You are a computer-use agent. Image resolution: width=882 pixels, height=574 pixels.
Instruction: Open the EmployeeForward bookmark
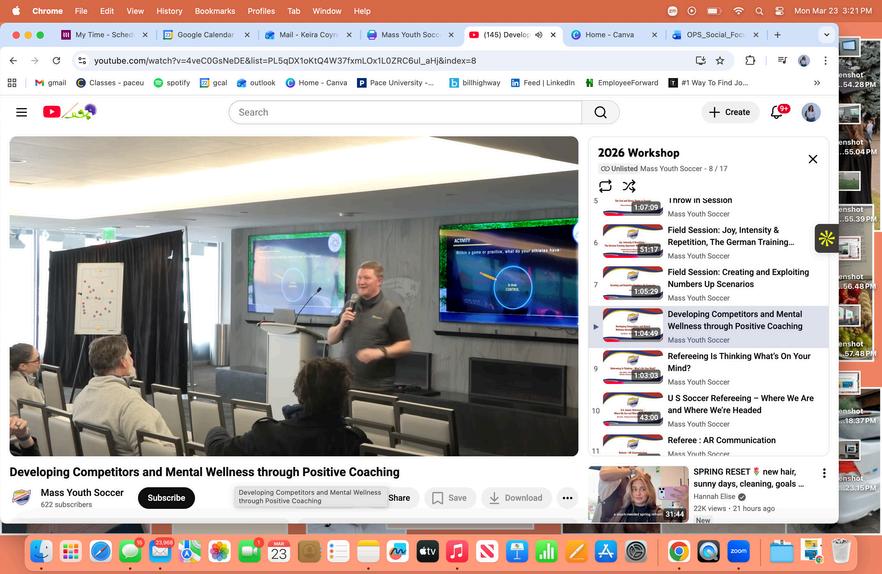(622, 83)
